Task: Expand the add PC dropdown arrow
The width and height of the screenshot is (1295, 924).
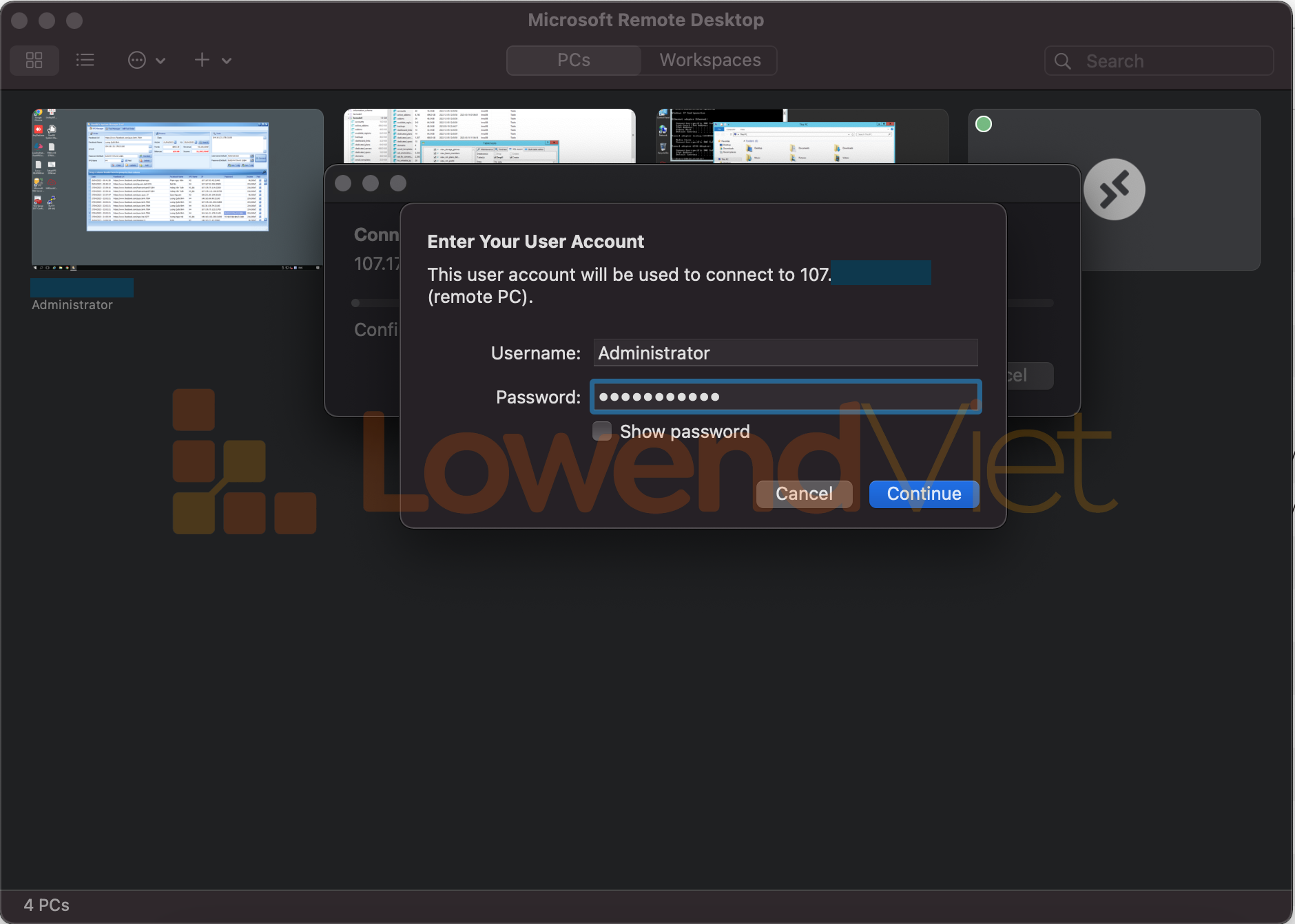Action: click(227, 61)
